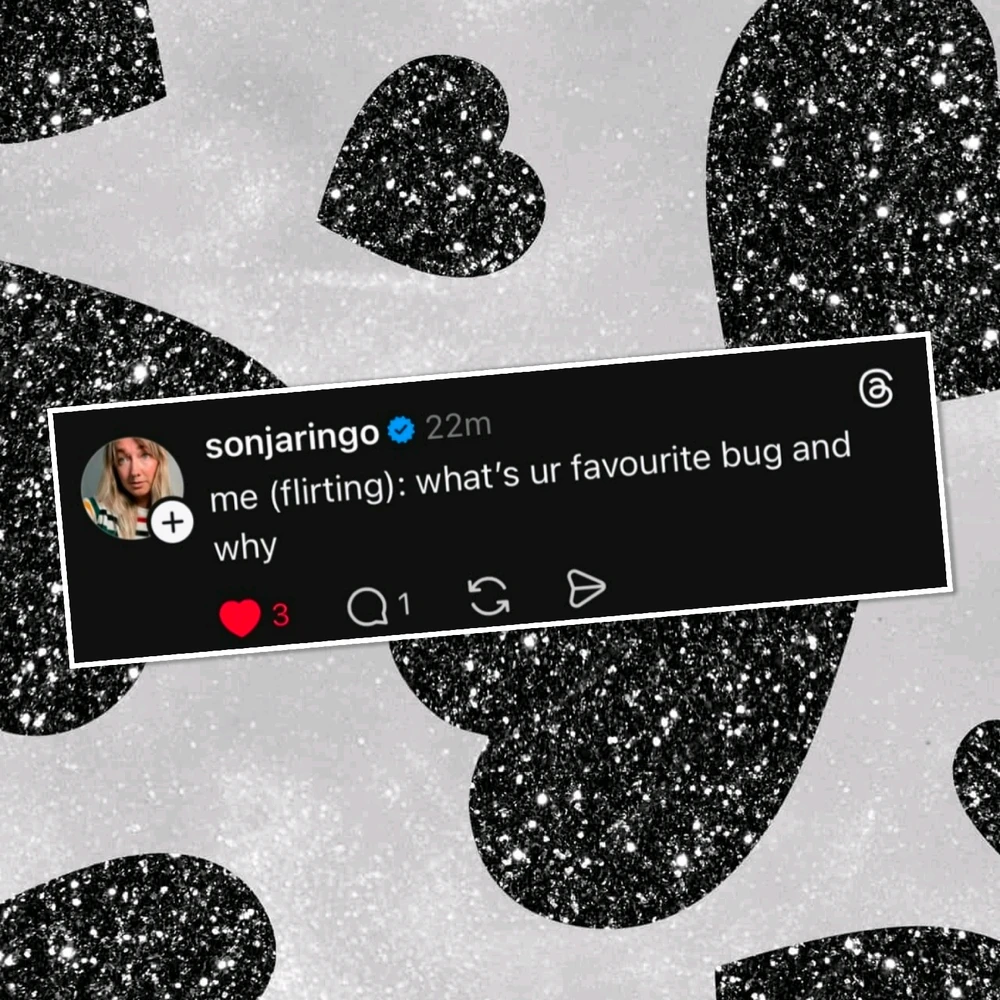
Task: Open the sonjaringo username link
Action: click(292, 439)
